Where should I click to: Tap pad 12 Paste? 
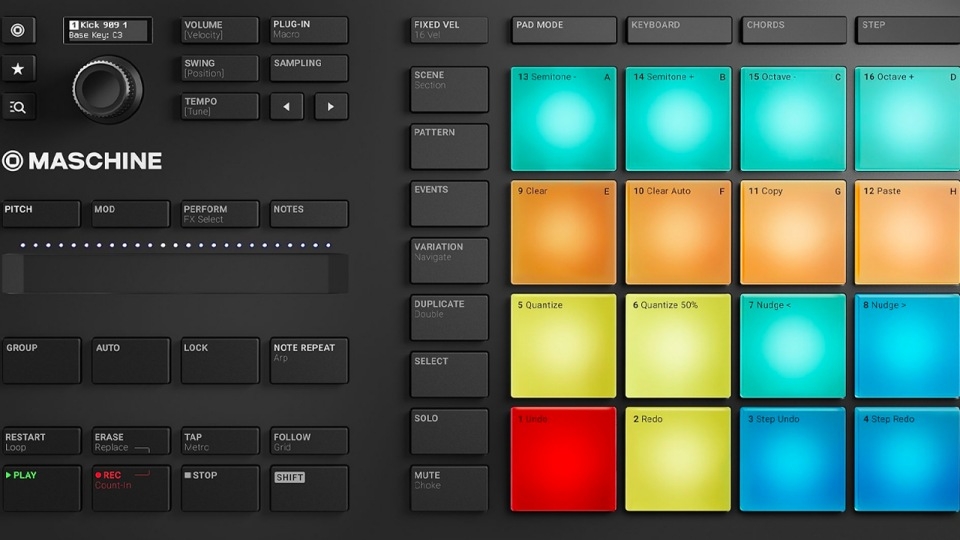tap(907, 233)
